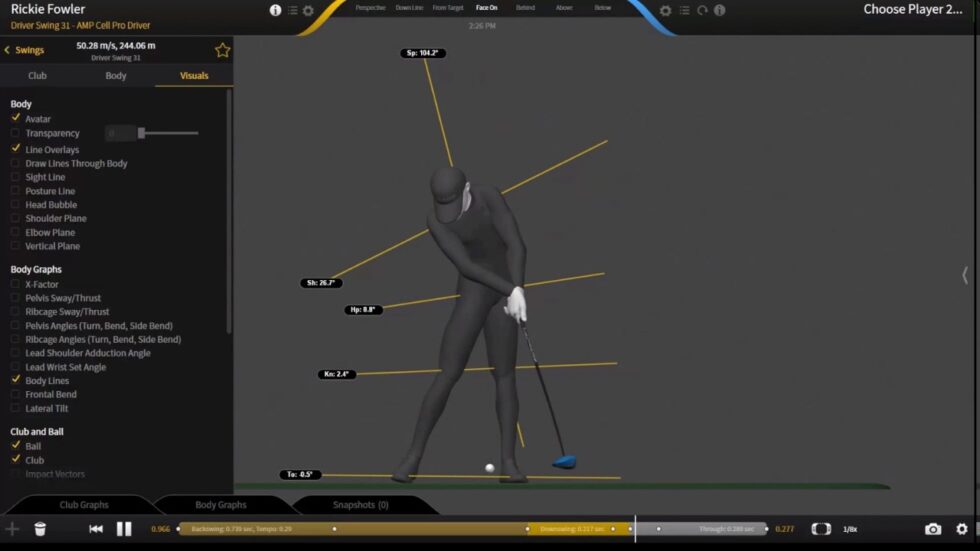Switch to From Target camera view

[x=448, y=8]
